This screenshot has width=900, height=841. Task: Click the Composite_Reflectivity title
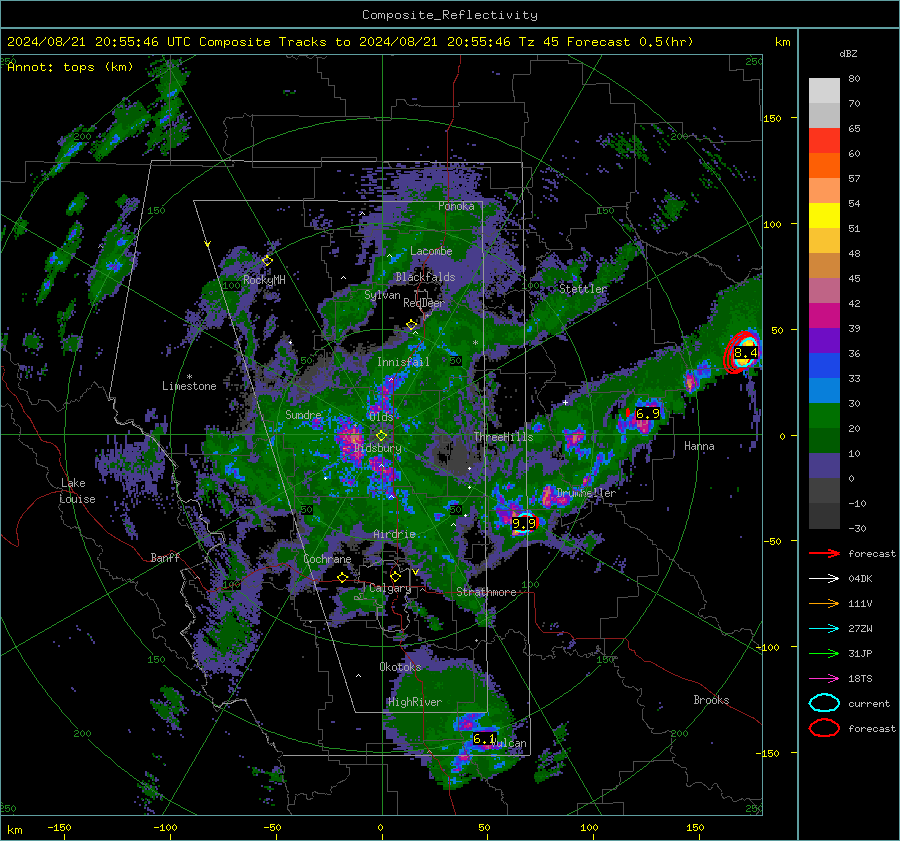(x=449, y=15)
